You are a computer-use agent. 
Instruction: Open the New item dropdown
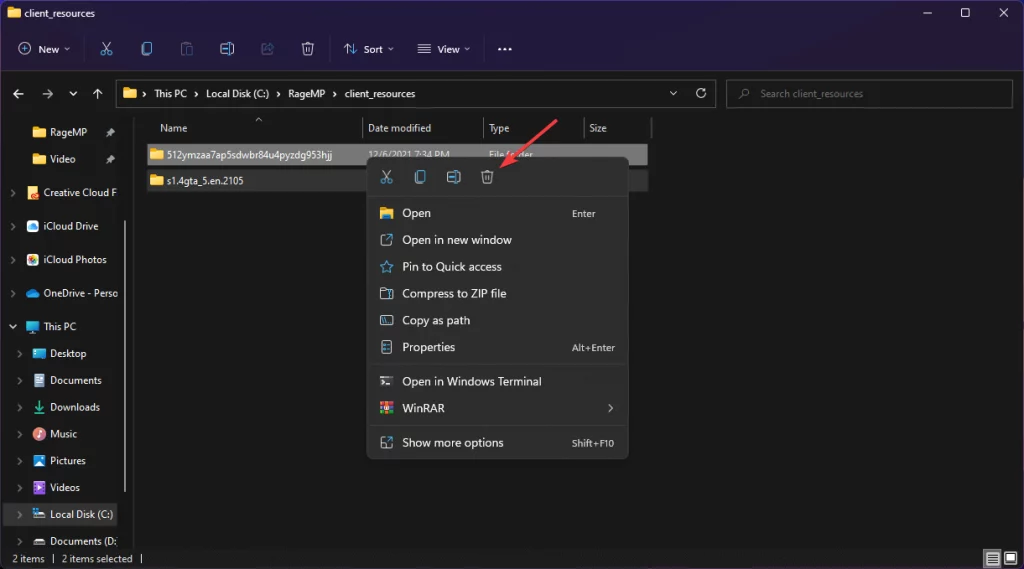coord(44,49)
